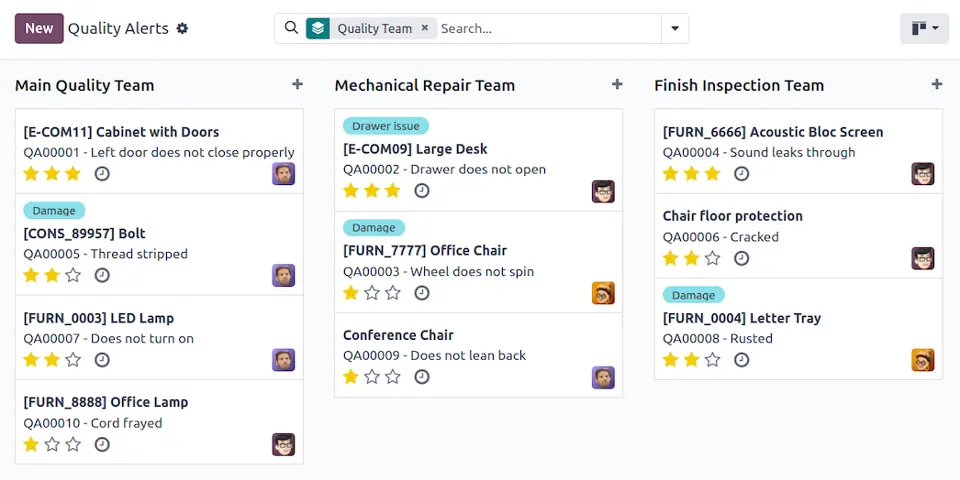Add a card to Finish Inspection Team column
Screen dimensions: 960x480
click(936, 85)
